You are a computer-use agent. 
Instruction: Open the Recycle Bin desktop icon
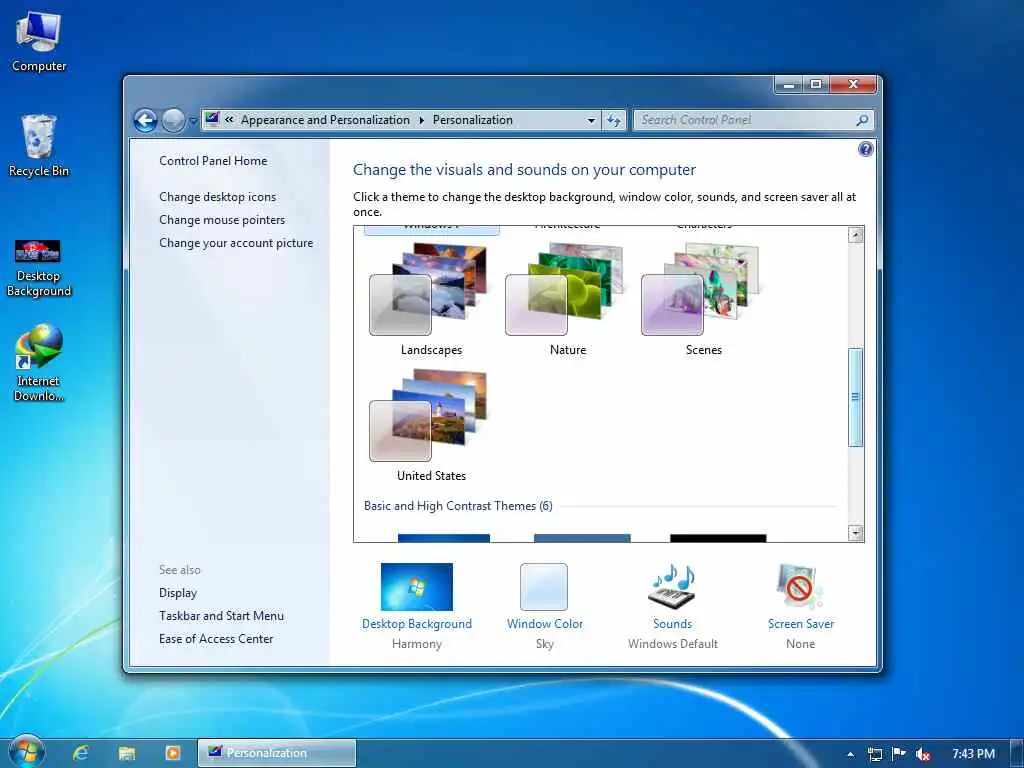point(39,146)
